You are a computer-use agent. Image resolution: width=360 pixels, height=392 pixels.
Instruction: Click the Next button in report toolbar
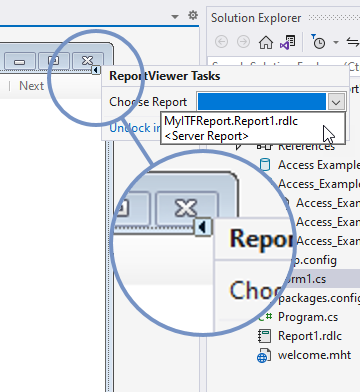tap(31, 86)
